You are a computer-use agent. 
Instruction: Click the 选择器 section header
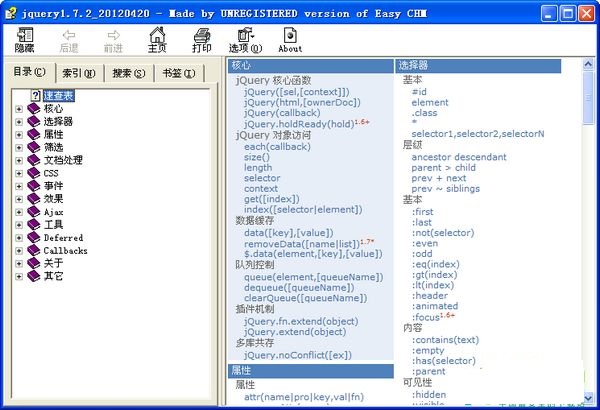pos(478,65)
